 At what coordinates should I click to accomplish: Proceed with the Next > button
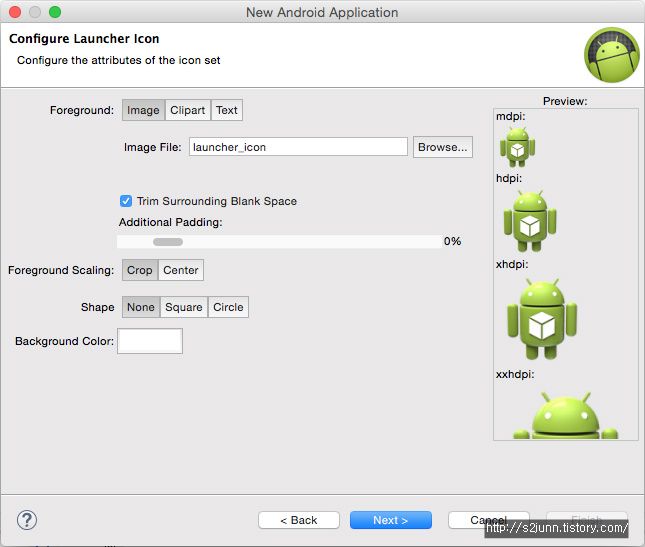(x=391, y=520)
